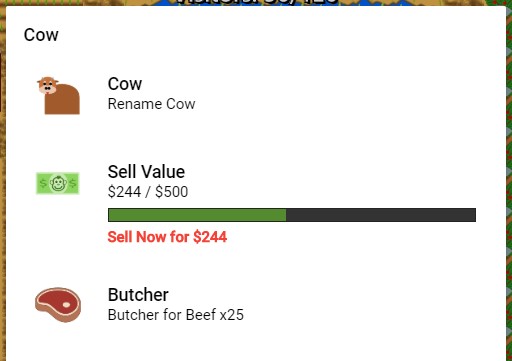Select the Rename Cow option
Image resolution: width=512 pixels, height=361 pixels.
(x=151, y=104)
